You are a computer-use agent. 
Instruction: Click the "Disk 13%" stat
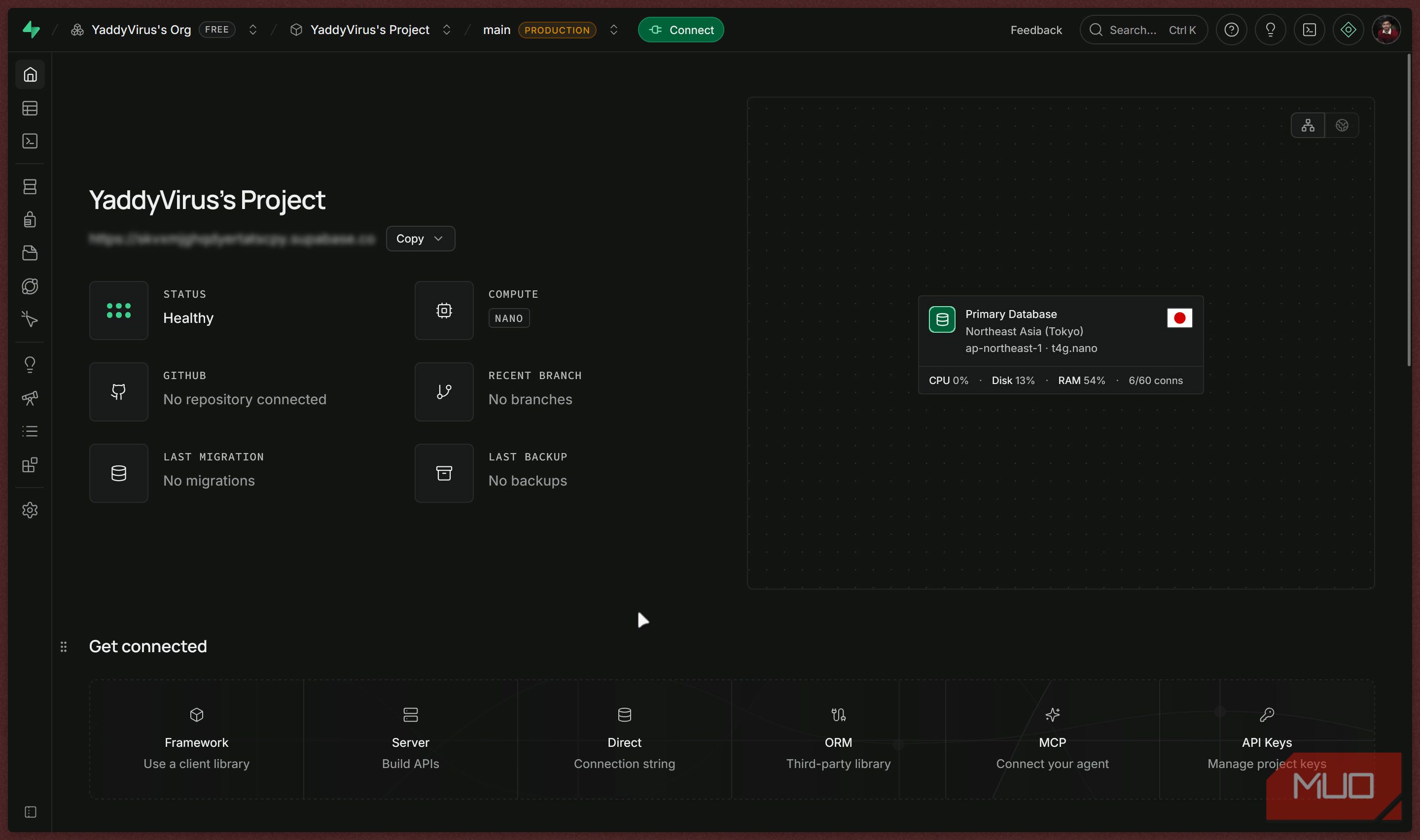point(1013,381)
